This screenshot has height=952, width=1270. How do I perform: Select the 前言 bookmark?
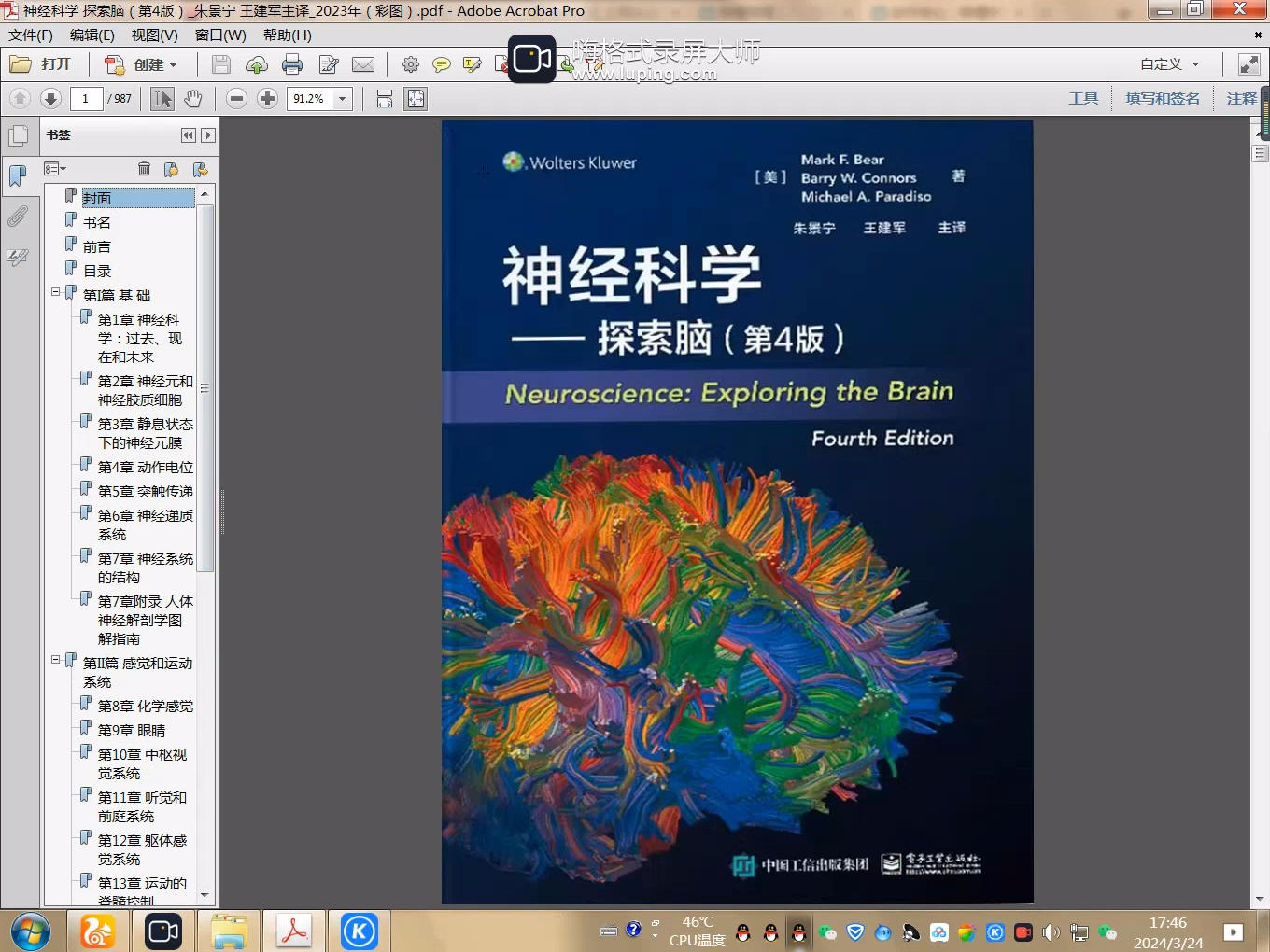97,246
